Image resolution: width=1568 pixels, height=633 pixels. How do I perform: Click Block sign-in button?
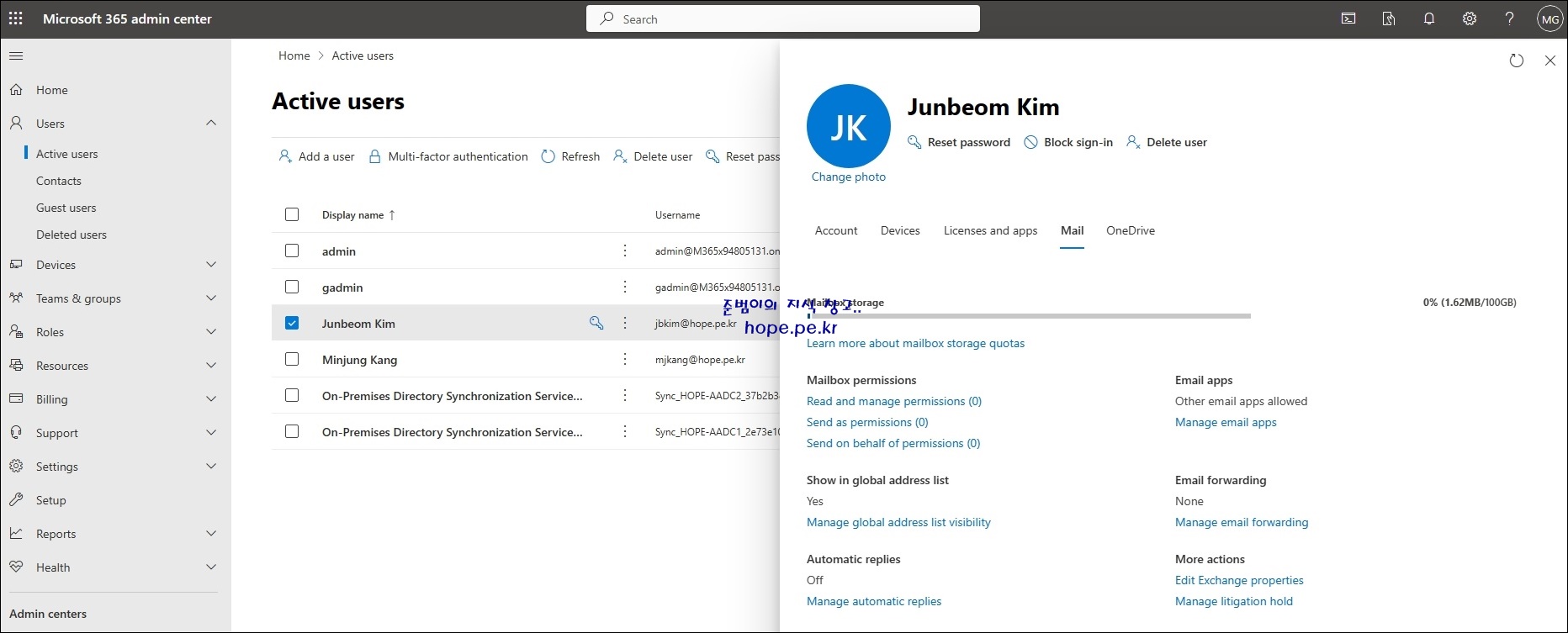1068,142
